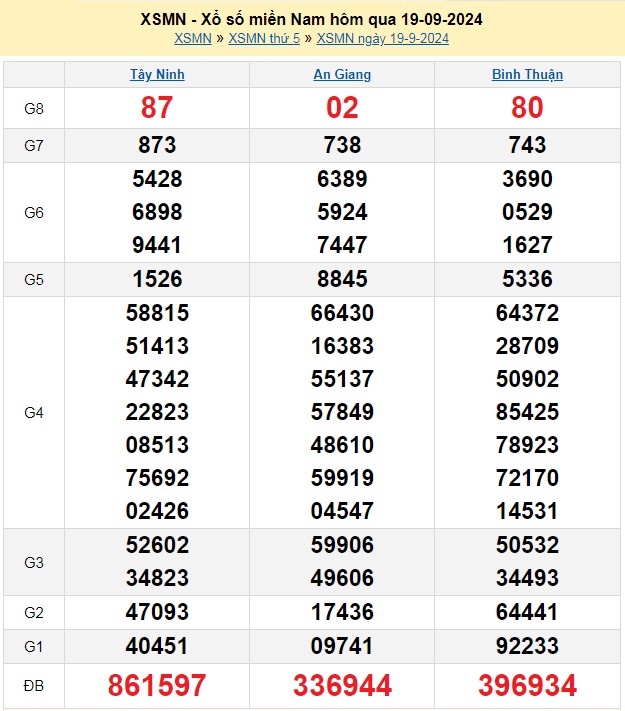The image size is (625, 711).
Task: Open the XSMN thứ 5 link
Action: pos(264,39)
